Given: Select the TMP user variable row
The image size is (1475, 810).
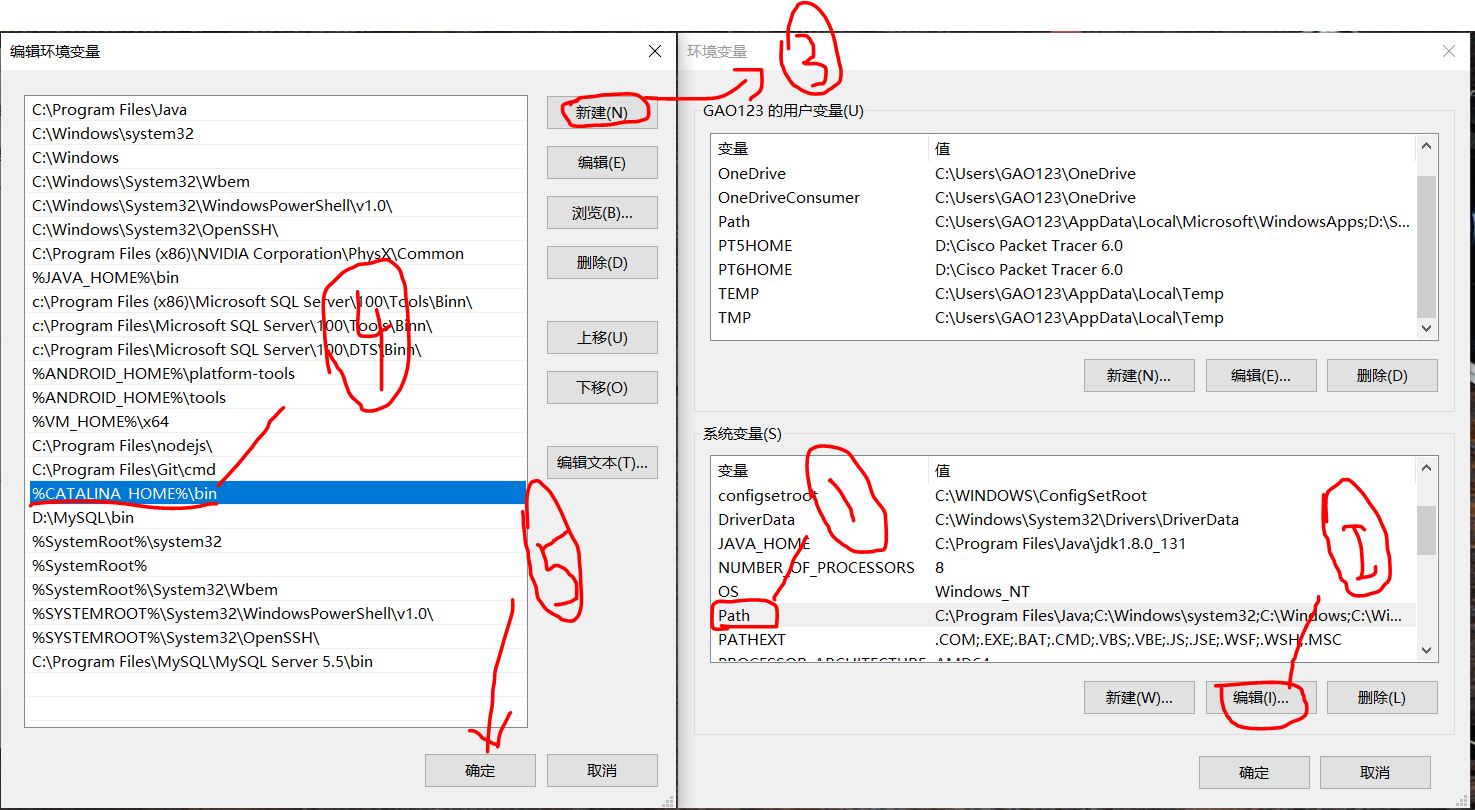Looking at the screenshot, I should click(1064, 317).
